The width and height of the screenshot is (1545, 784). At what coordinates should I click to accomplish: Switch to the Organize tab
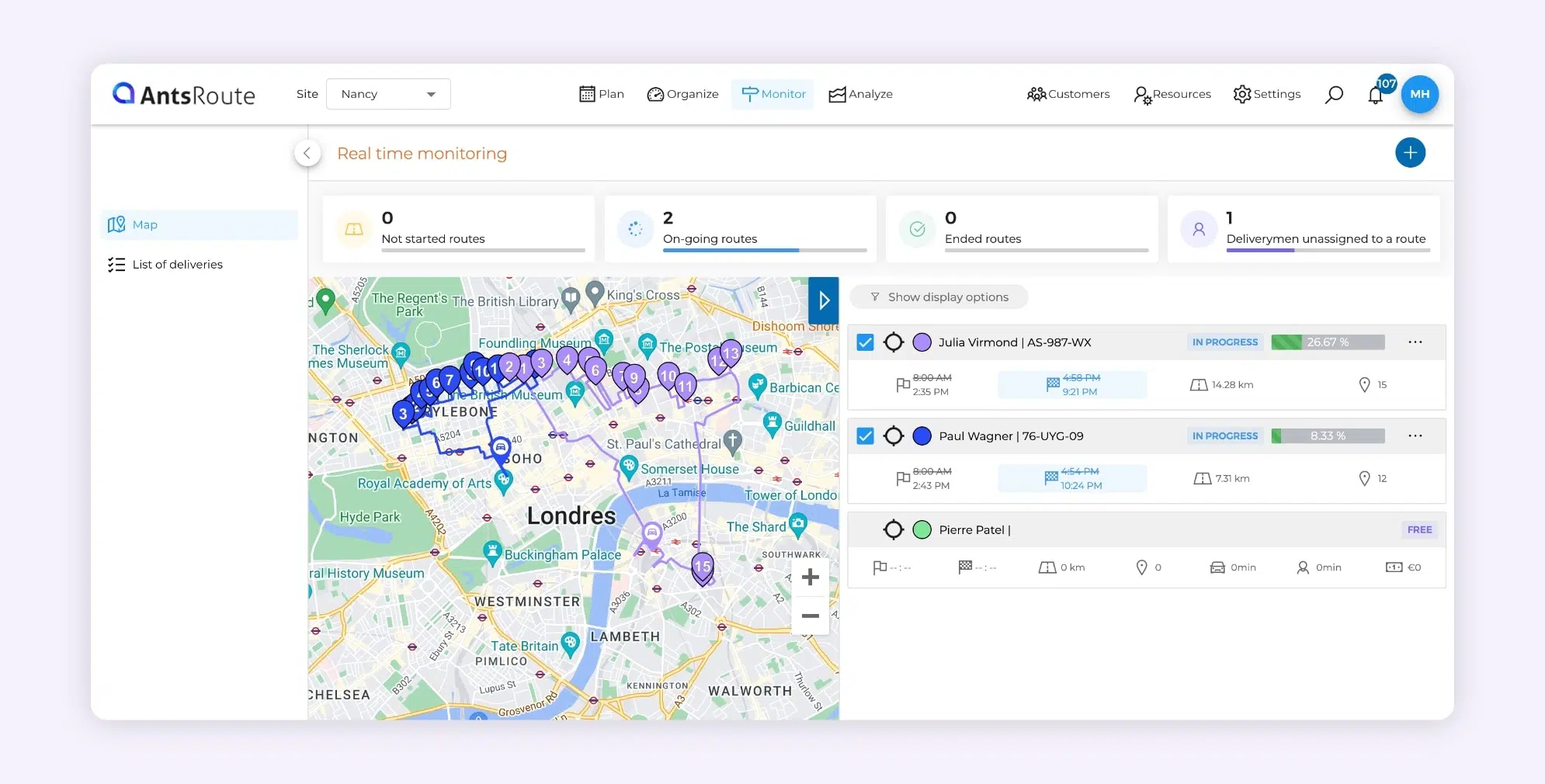click(683, 94)
